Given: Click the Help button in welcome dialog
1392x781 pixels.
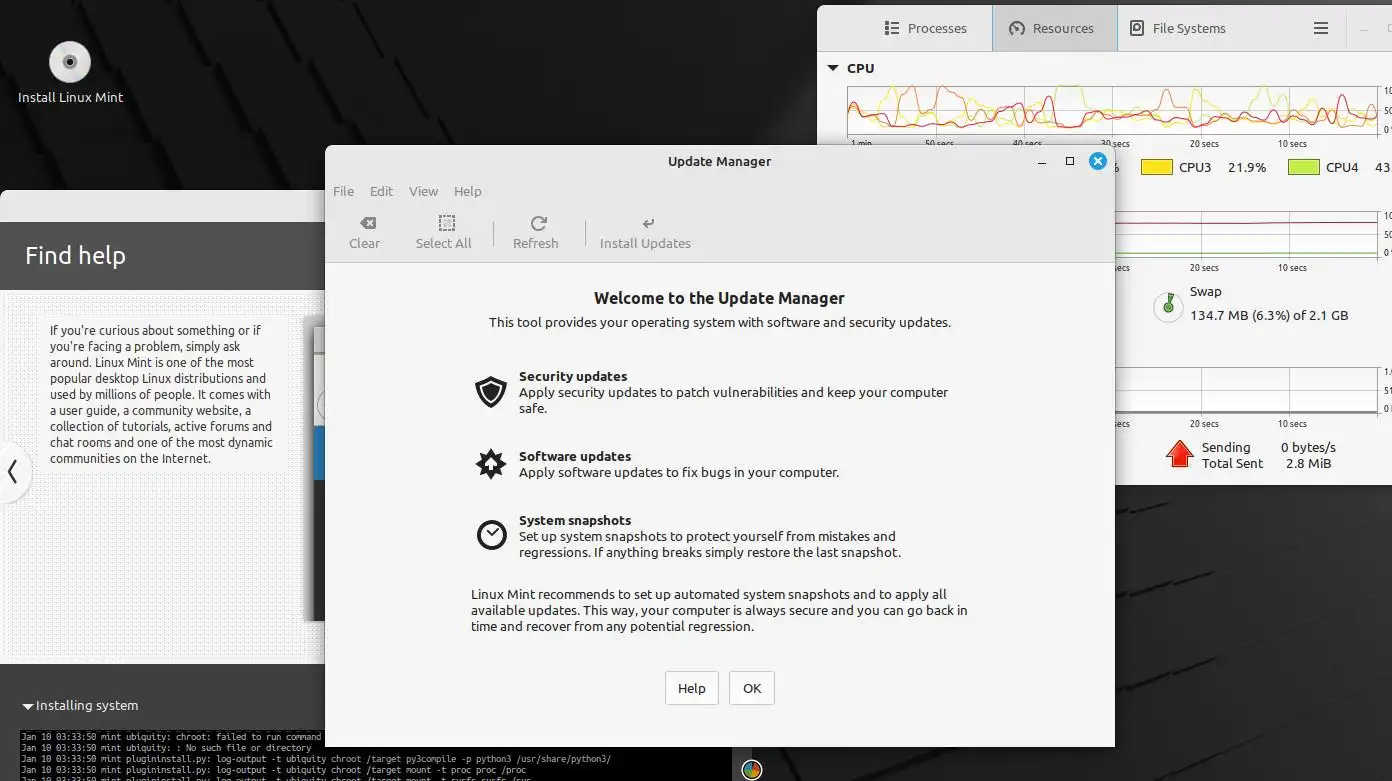Looking at the screenshot, I should pyautogui.click(x=691, y=688).
